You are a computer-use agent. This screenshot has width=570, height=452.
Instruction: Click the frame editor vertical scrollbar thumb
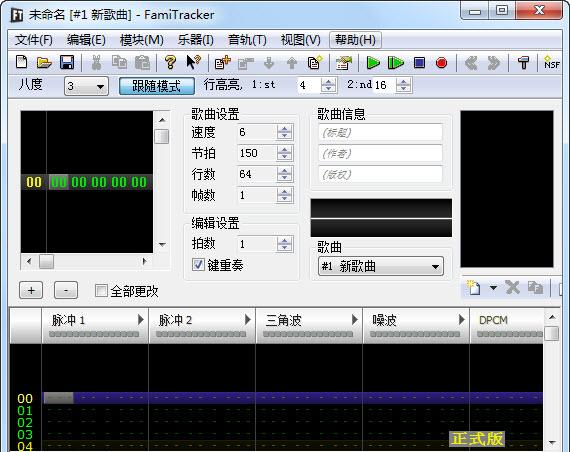(x=162, y=136)
